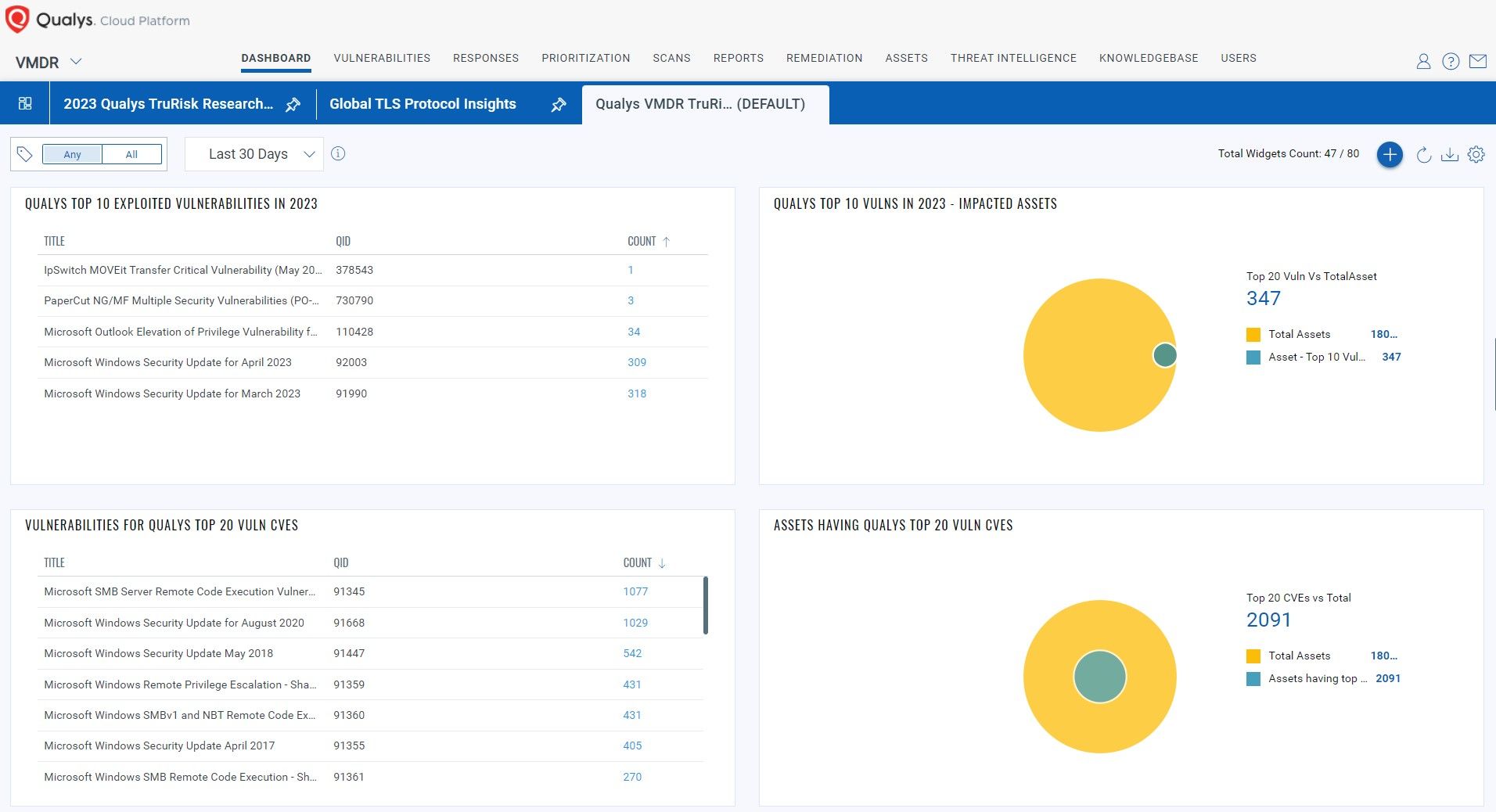
Task: Switch to the VULNERABILITIES tab
Action: pos(382,58)
